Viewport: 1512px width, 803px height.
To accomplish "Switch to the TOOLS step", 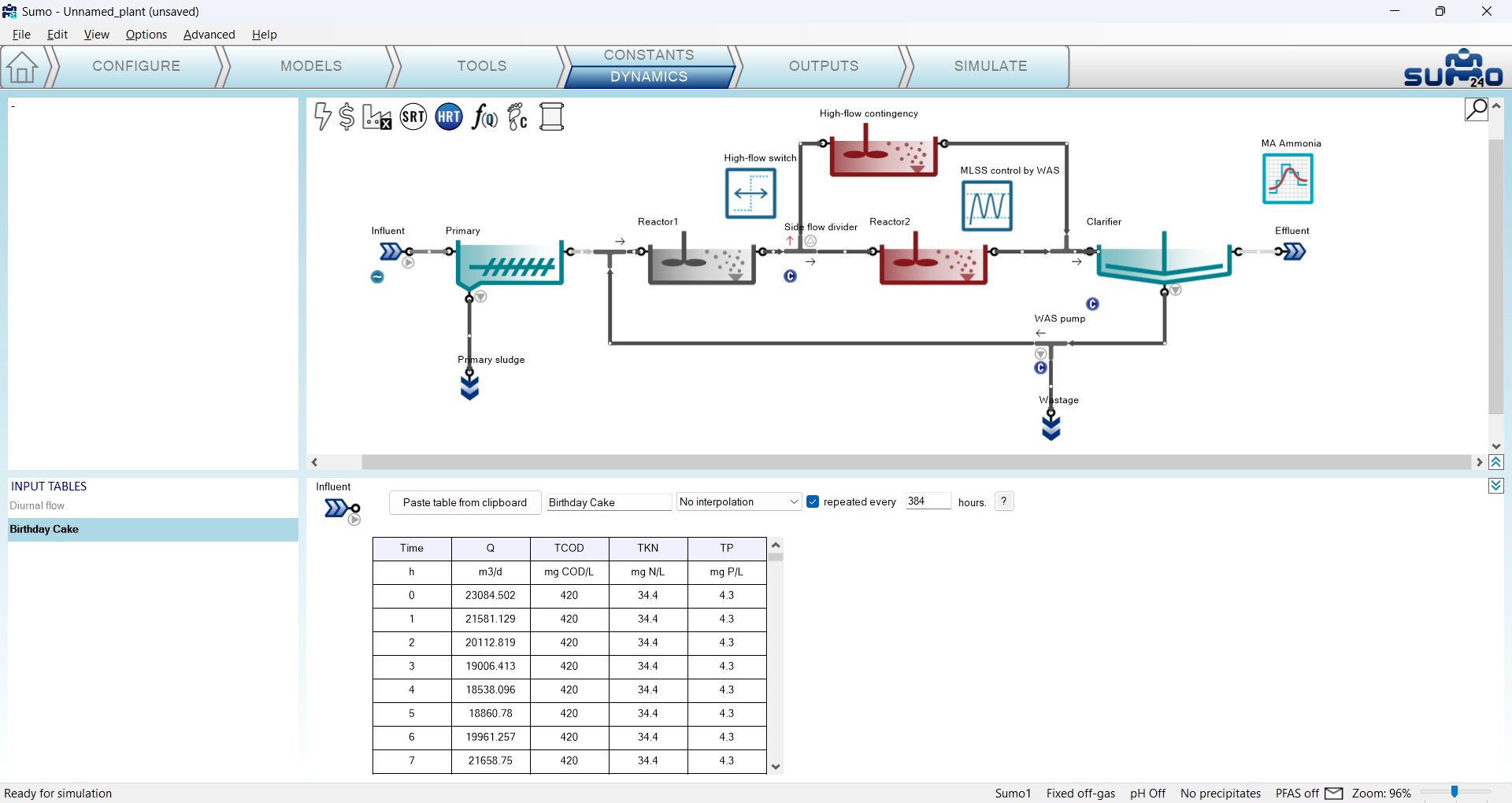I will 482,66.
